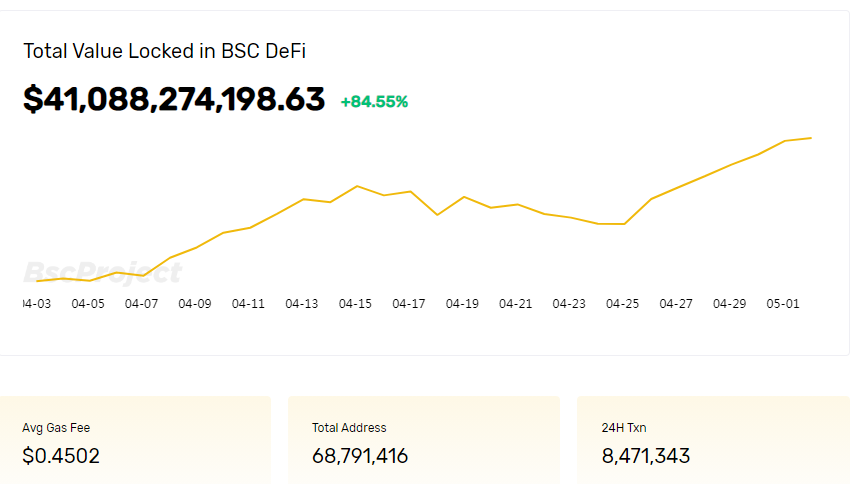Select the 04-19 date label
The height and width of the screenshot is (484, 856).
click(462, 304)
